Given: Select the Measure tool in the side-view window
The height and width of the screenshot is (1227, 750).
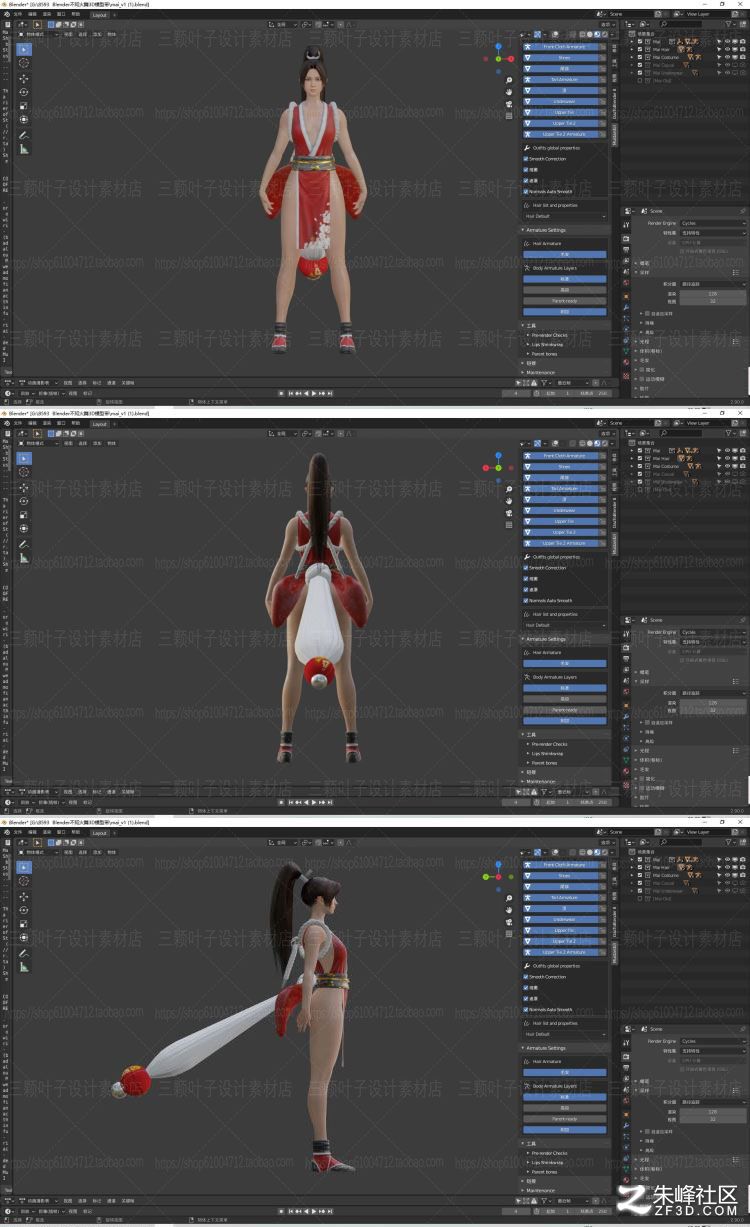Looking at the screenshot, I should [24, 967].
